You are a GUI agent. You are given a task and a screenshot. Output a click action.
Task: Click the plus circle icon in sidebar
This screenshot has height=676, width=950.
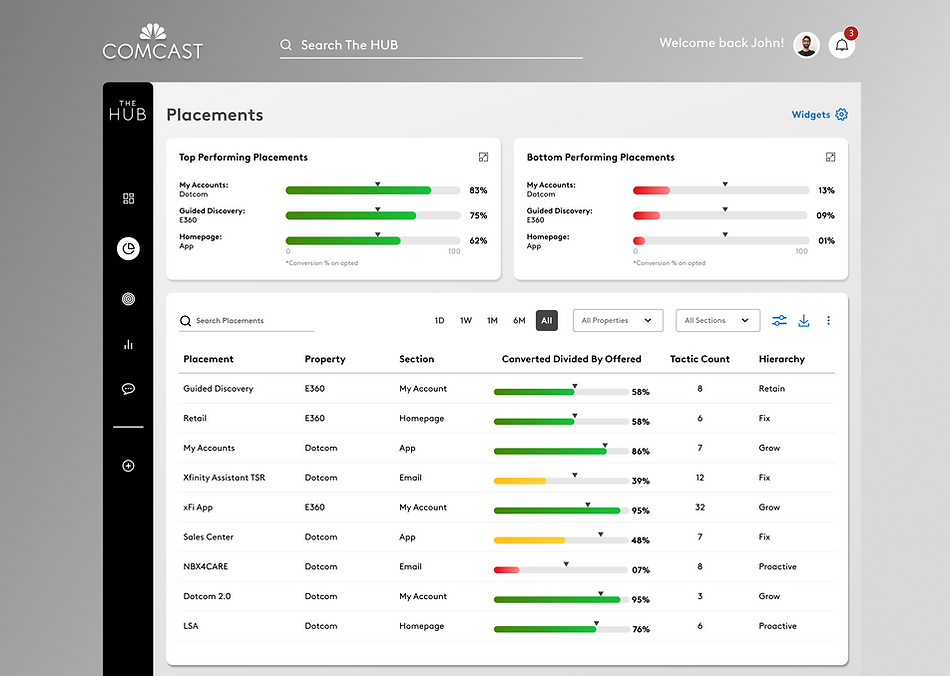[x=128, y=466]
